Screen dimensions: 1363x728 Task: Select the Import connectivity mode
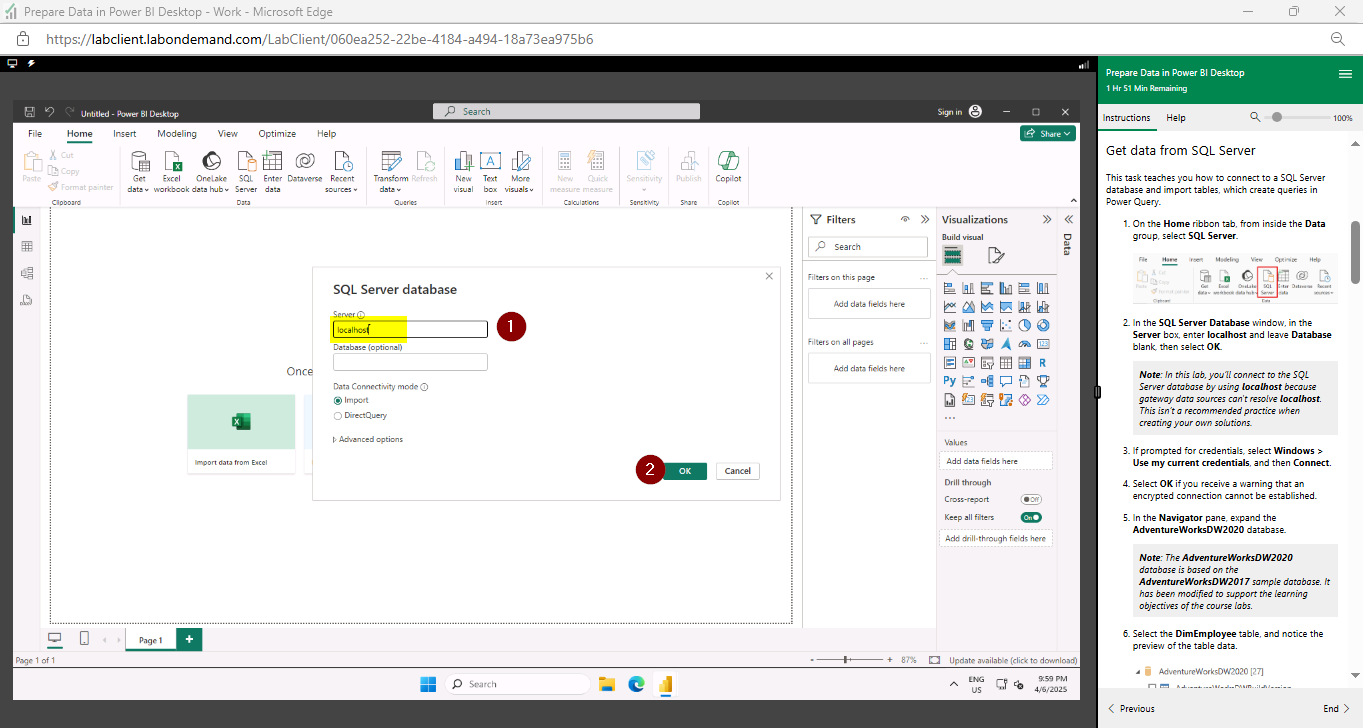338,400
